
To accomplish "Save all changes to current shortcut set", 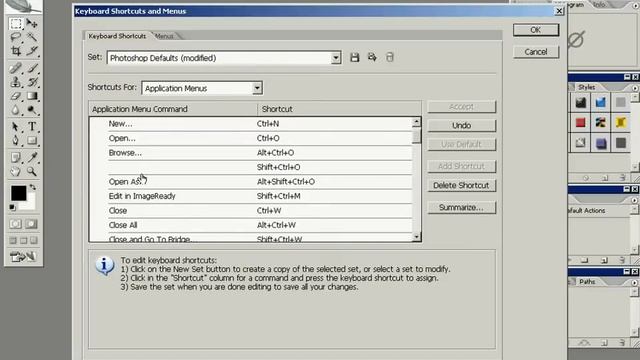I will (354, 58).
